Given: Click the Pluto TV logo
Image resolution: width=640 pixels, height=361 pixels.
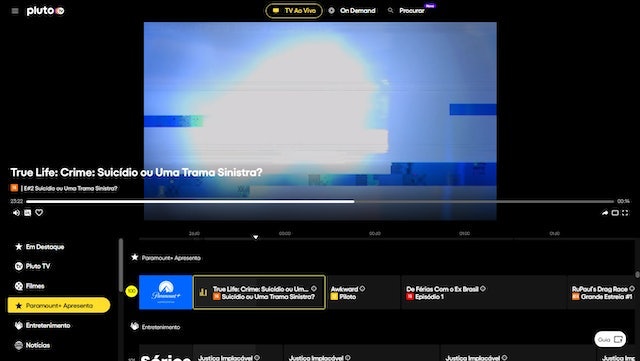Looking at the screenshot, I should 45,11.
